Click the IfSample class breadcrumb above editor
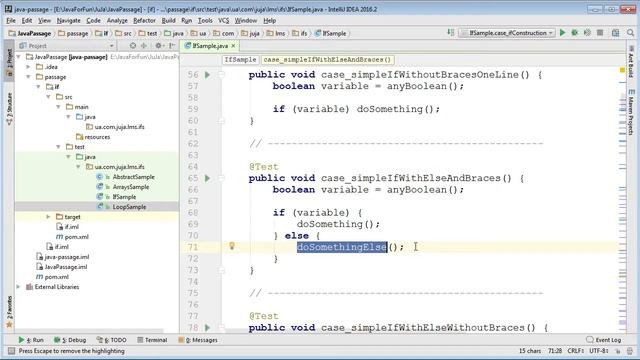The height and width of the screenshot is (360, 640). point(240,60)
